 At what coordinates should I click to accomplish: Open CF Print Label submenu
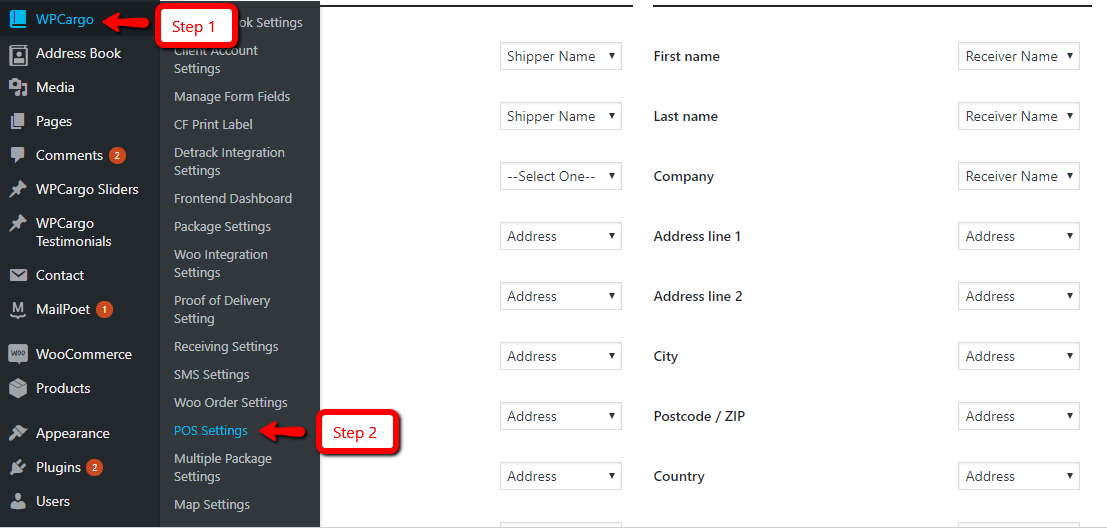[x=213, y=124]
